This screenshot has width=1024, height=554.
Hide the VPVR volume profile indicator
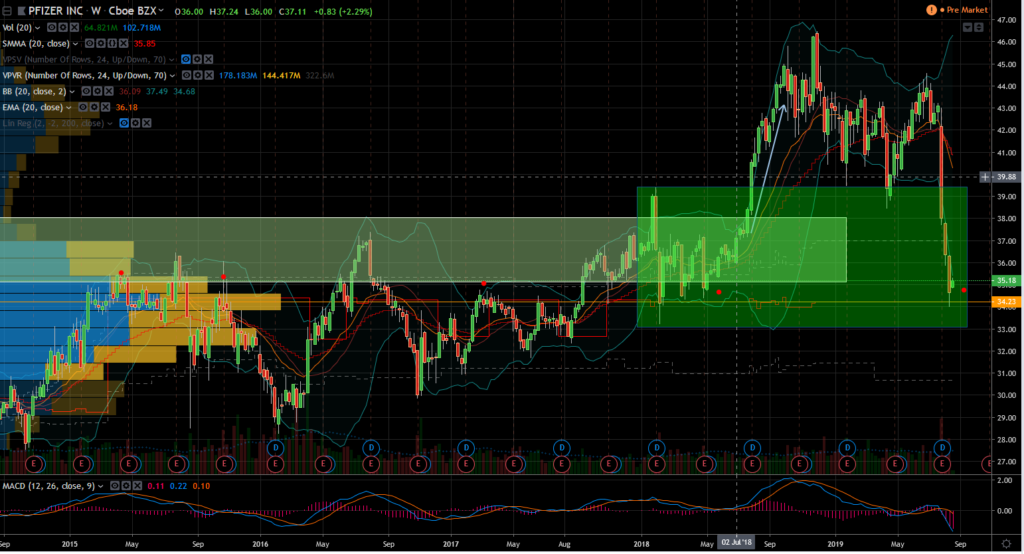187,75
